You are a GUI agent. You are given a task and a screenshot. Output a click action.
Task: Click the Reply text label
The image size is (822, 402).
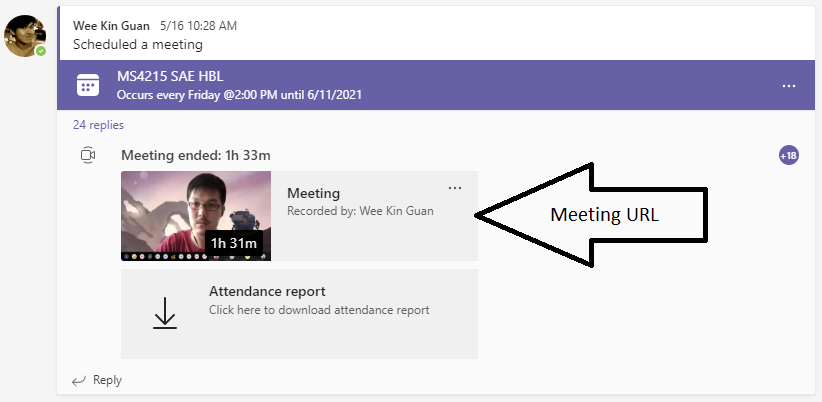coord(107,380)
